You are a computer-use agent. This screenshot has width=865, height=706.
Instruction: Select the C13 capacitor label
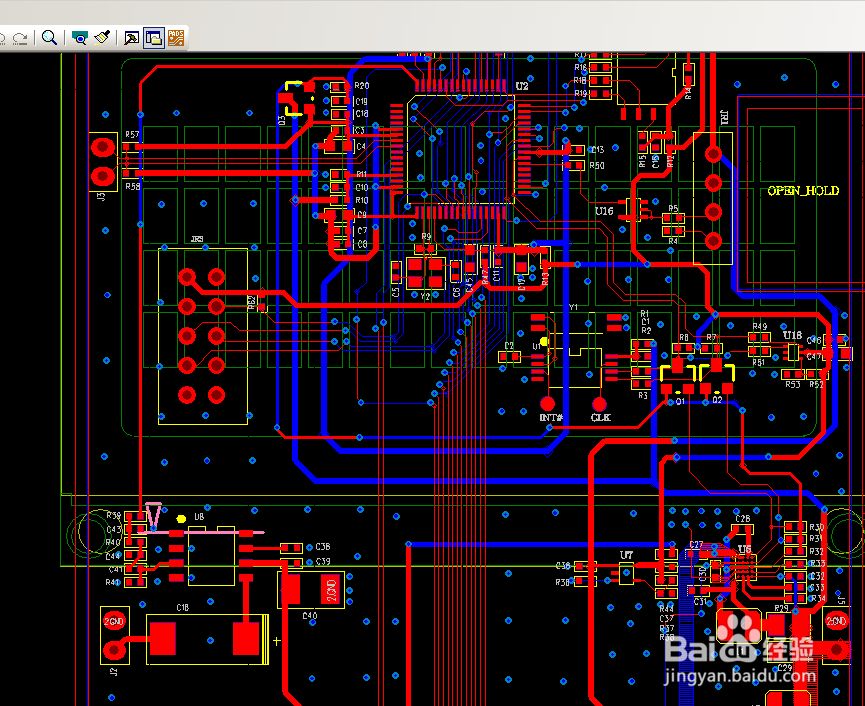(597, 149)
